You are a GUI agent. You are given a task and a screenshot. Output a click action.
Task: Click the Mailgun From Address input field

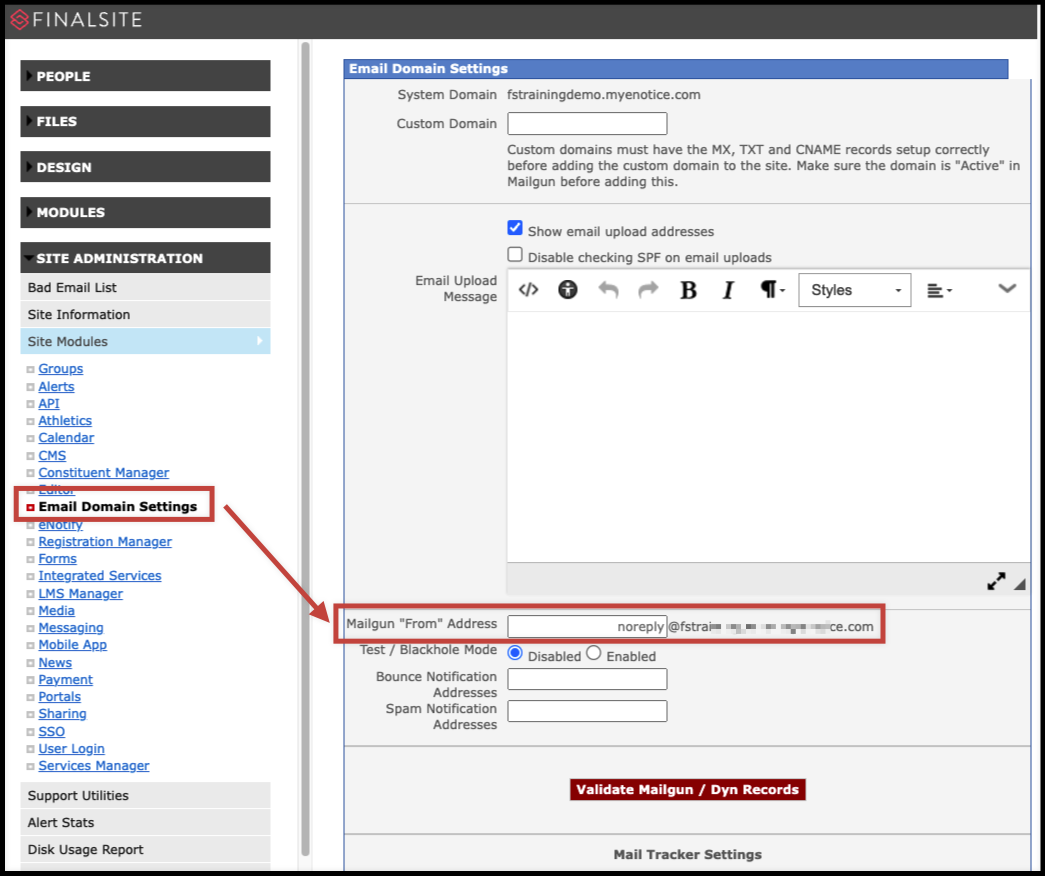click(587, 626)
